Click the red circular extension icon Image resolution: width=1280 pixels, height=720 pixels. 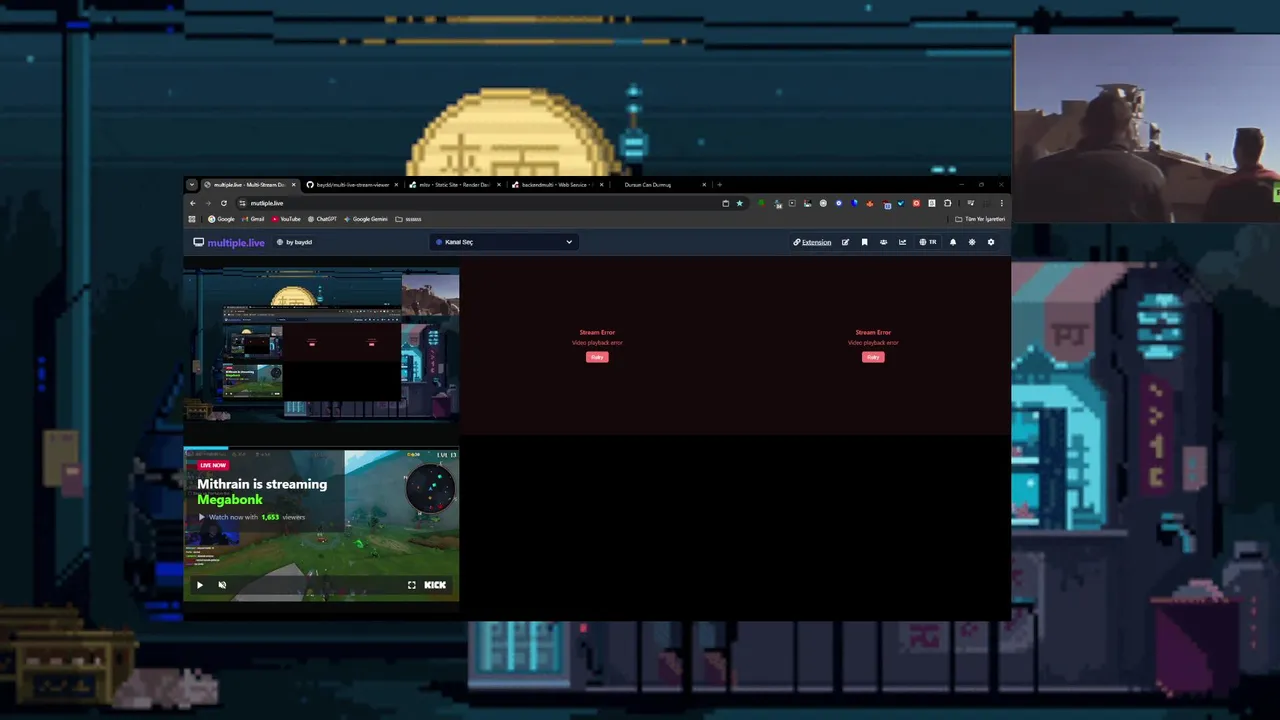click(x=916, y=203)
